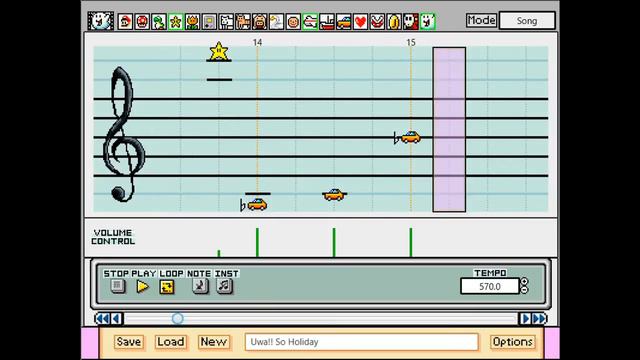The image size is (640, 360).
Task: Step forward one with right arrow
Action: coord(525,318)
